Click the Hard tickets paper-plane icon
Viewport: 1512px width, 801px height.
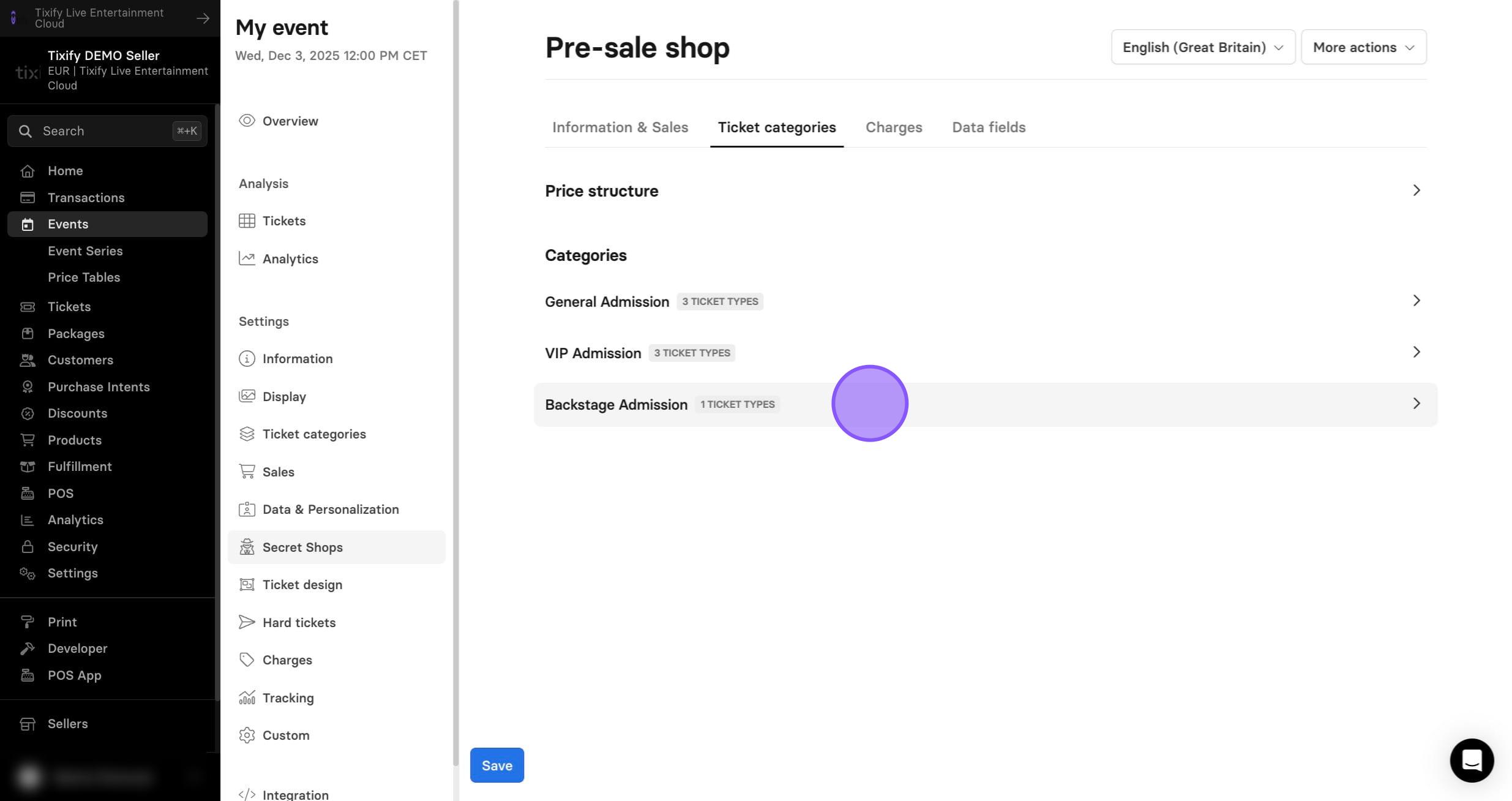click(247, 622)
